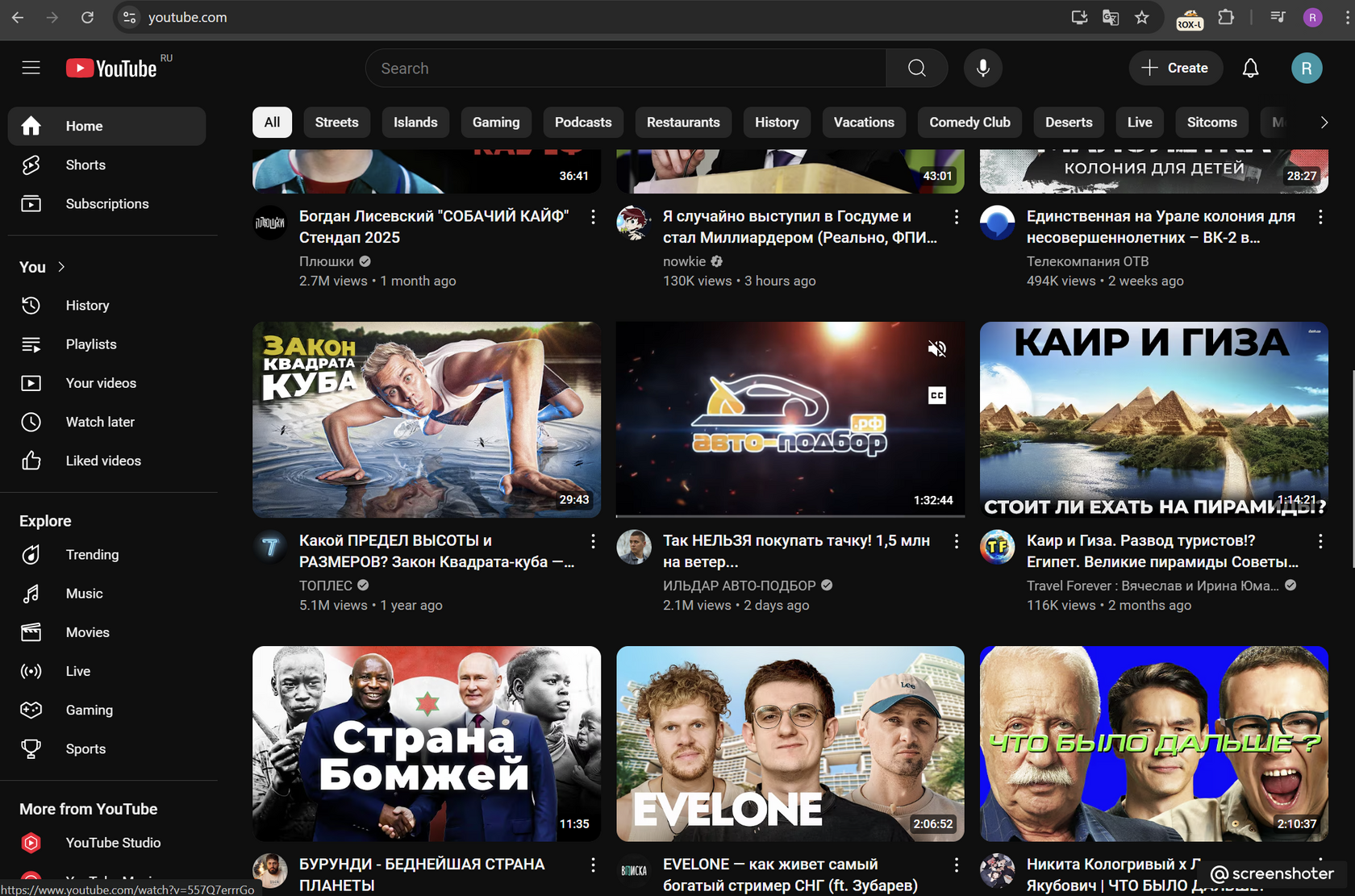Expand the You section chevron

pos(61,267)
